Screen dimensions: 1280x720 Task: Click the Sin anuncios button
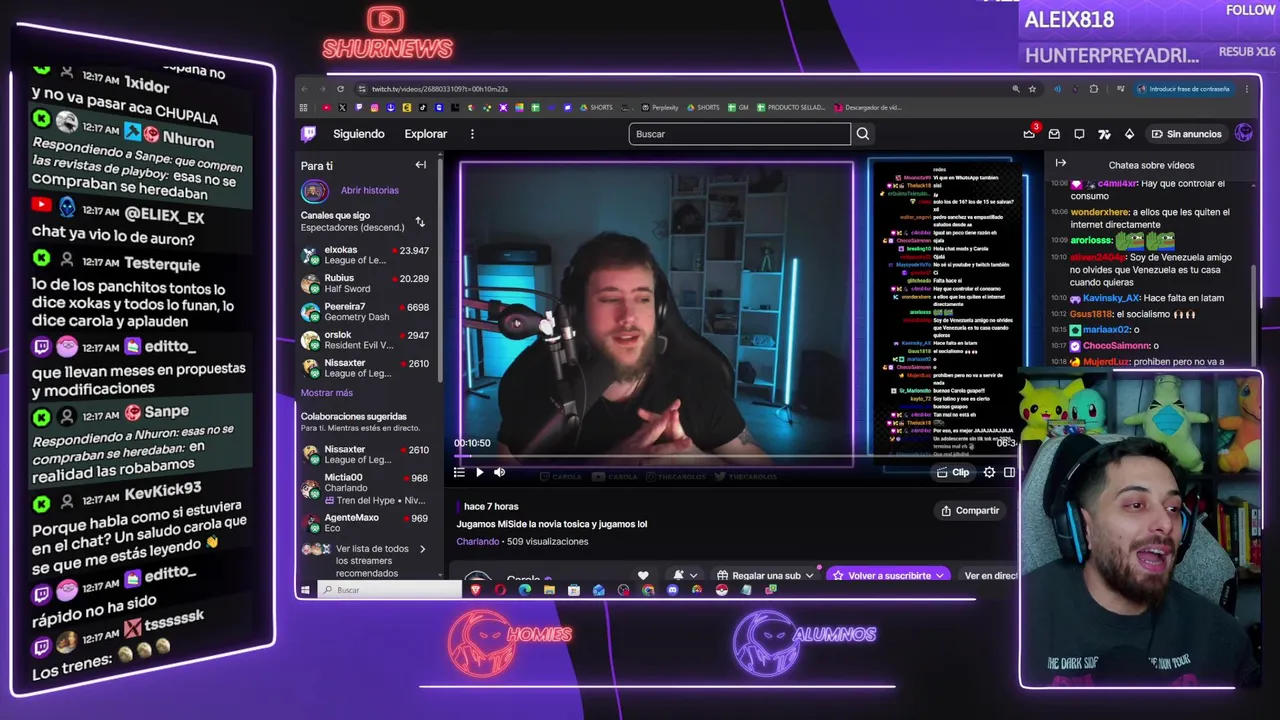[1186, 134]
